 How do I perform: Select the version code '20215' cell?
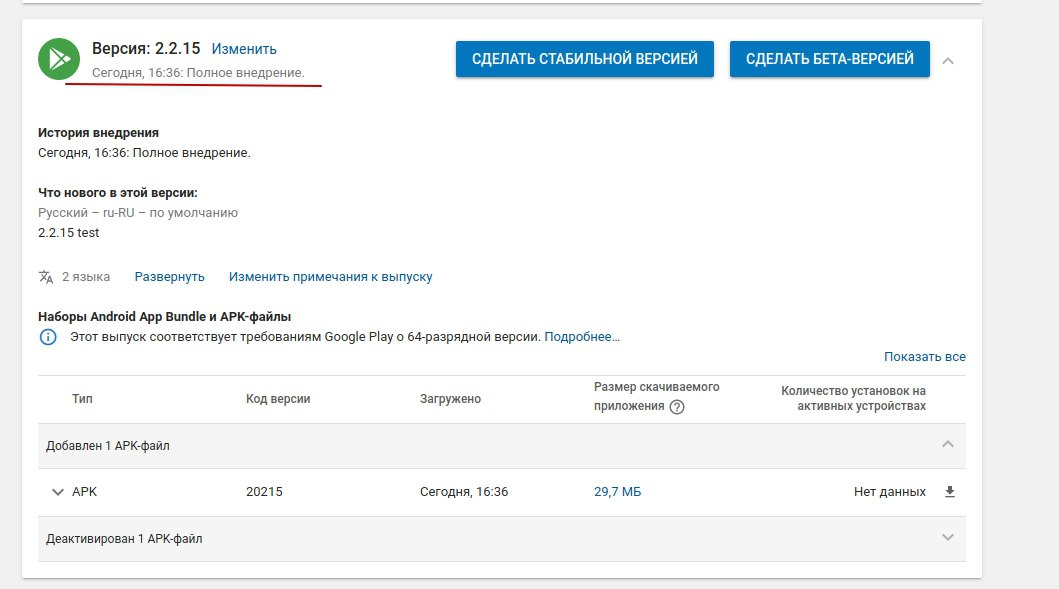264,492
